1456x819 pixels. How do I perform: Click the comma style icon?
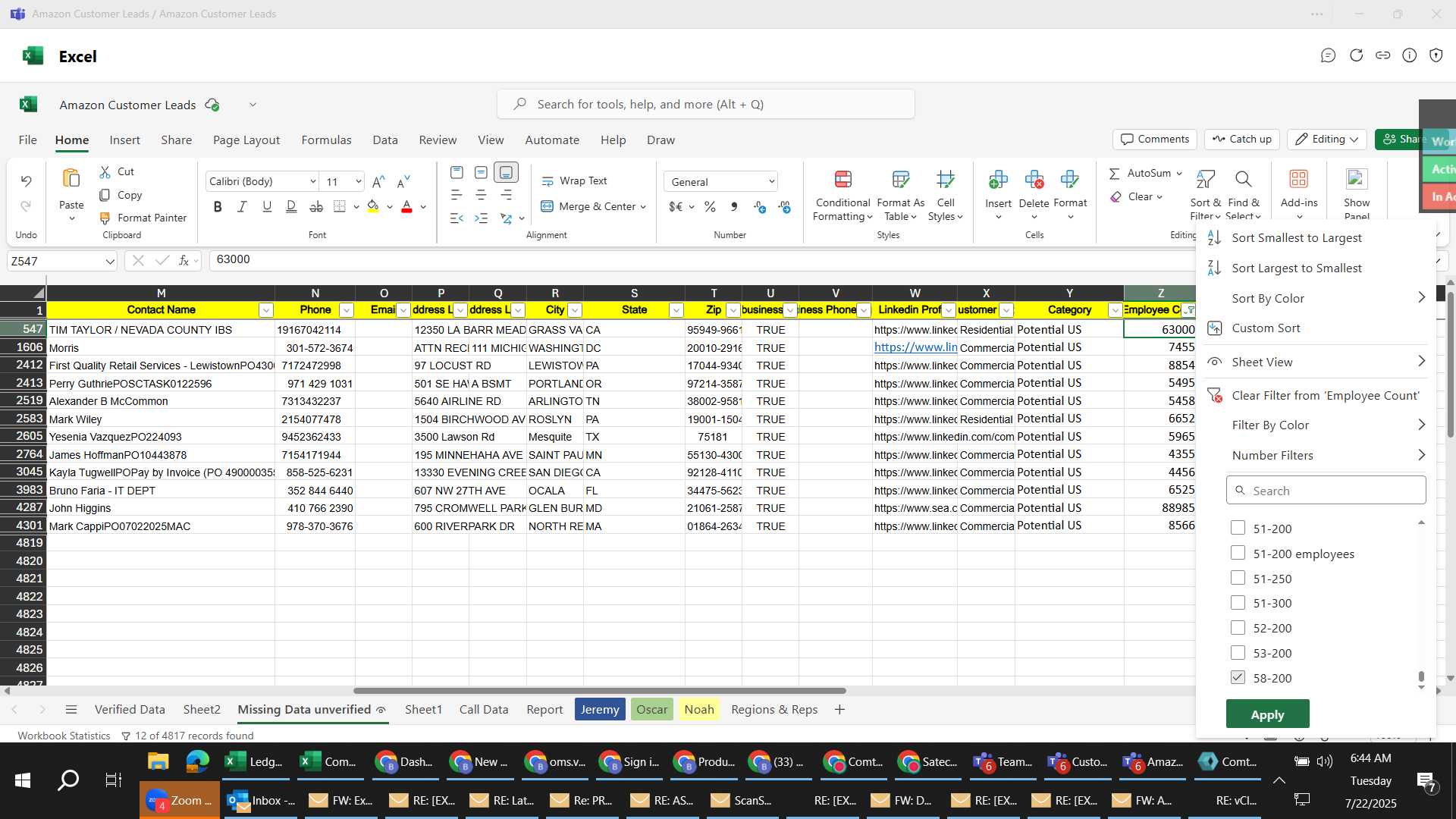[x=733, y=206]
